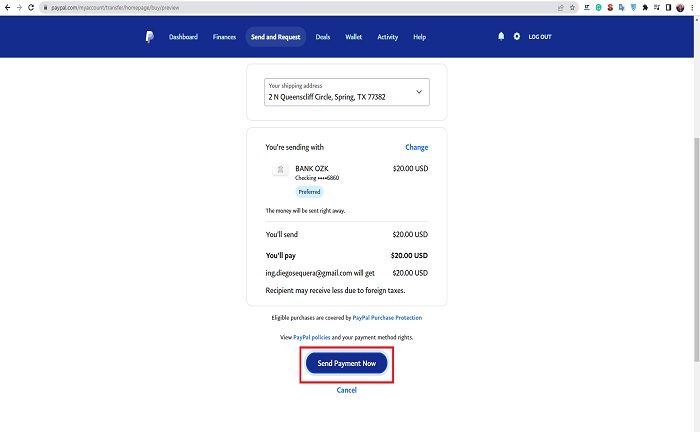
Task: Click Change payment method link
Action: pyautogui.click(x=417, y=147)
